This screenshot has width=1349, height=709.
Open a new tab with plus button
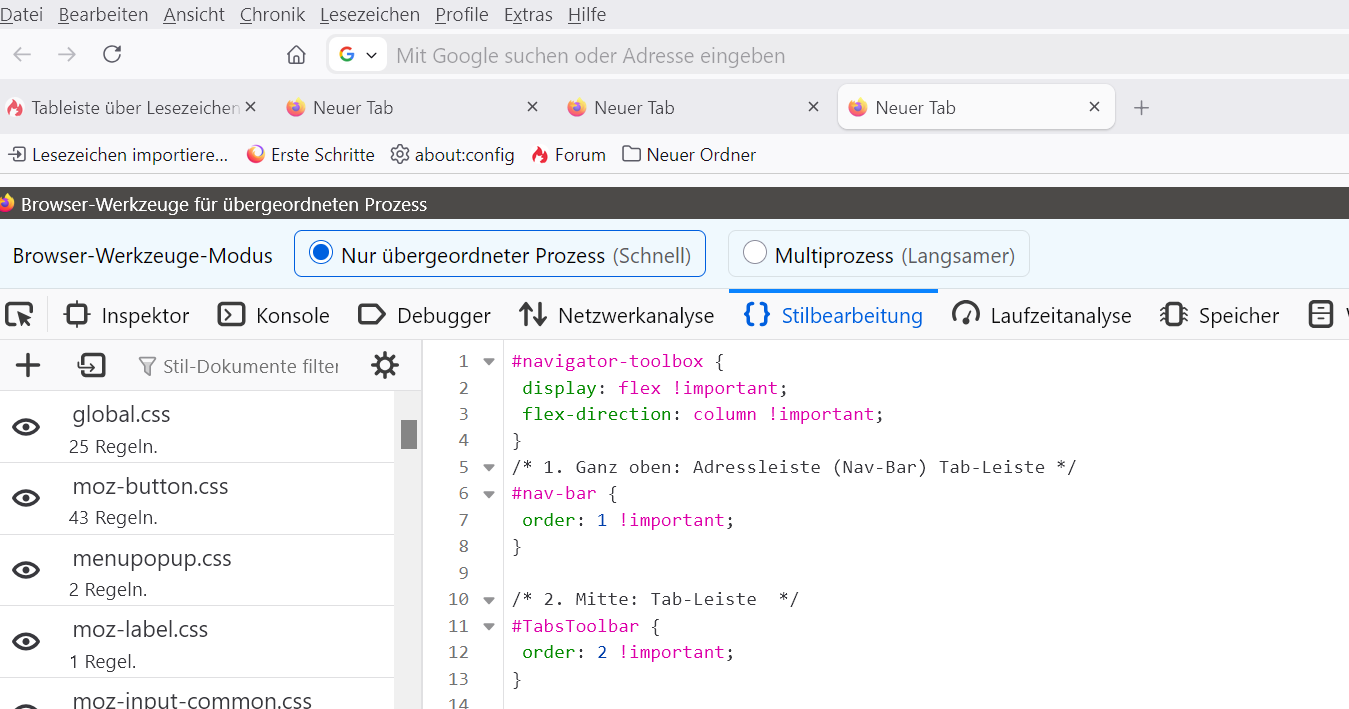point(1141,108)
